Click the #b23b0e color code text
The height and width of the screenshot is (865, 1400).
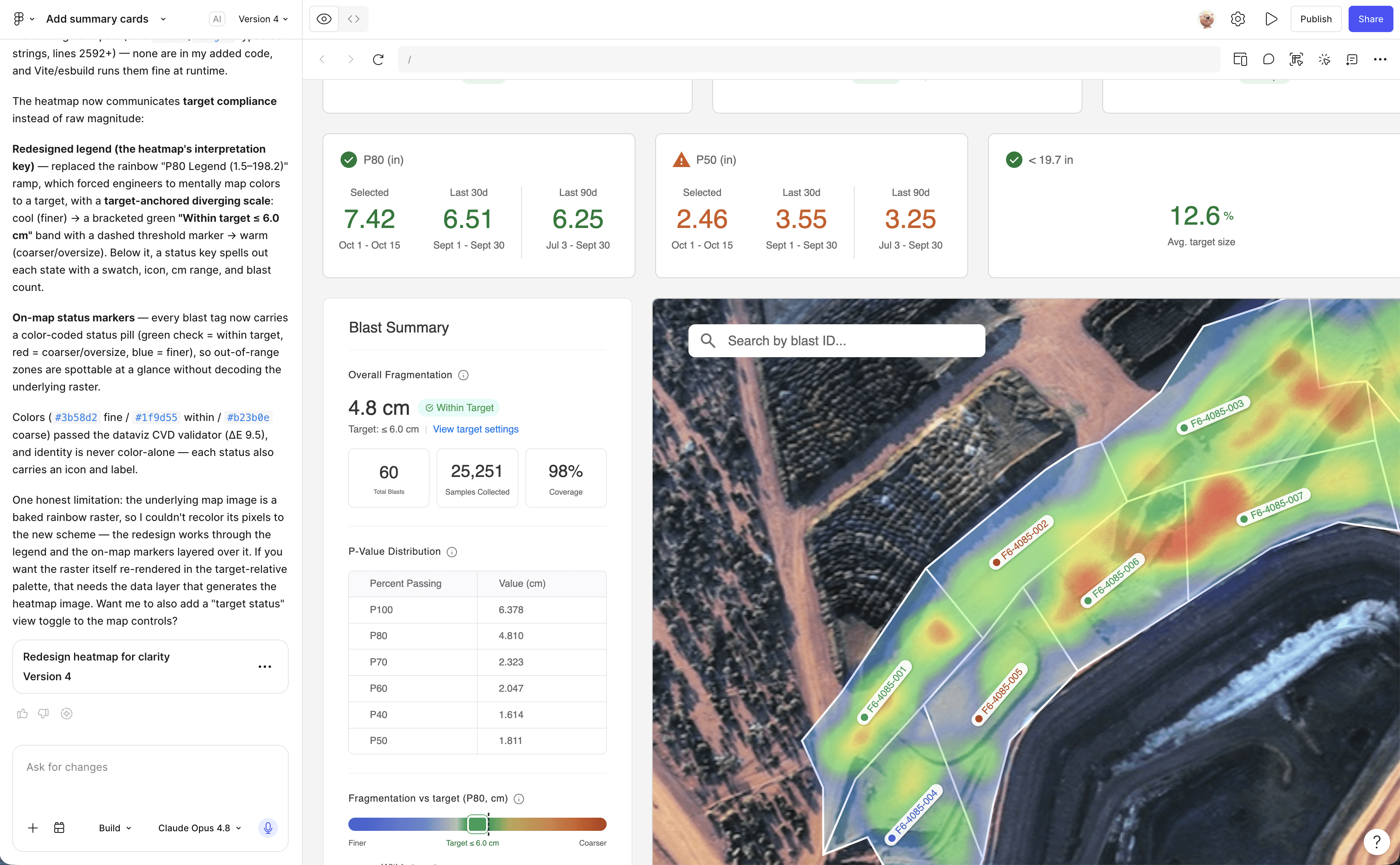(248, 418)
